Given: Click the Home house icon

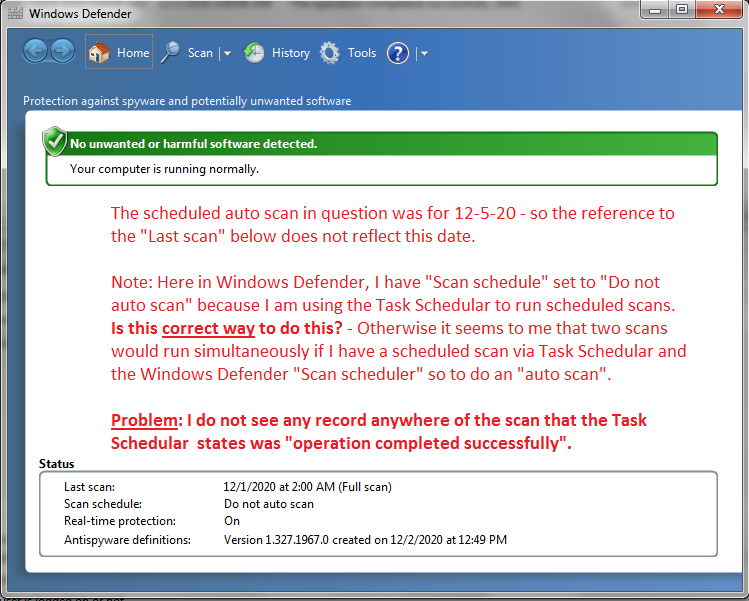Looking at the screenshot, I should pos(99,52).
